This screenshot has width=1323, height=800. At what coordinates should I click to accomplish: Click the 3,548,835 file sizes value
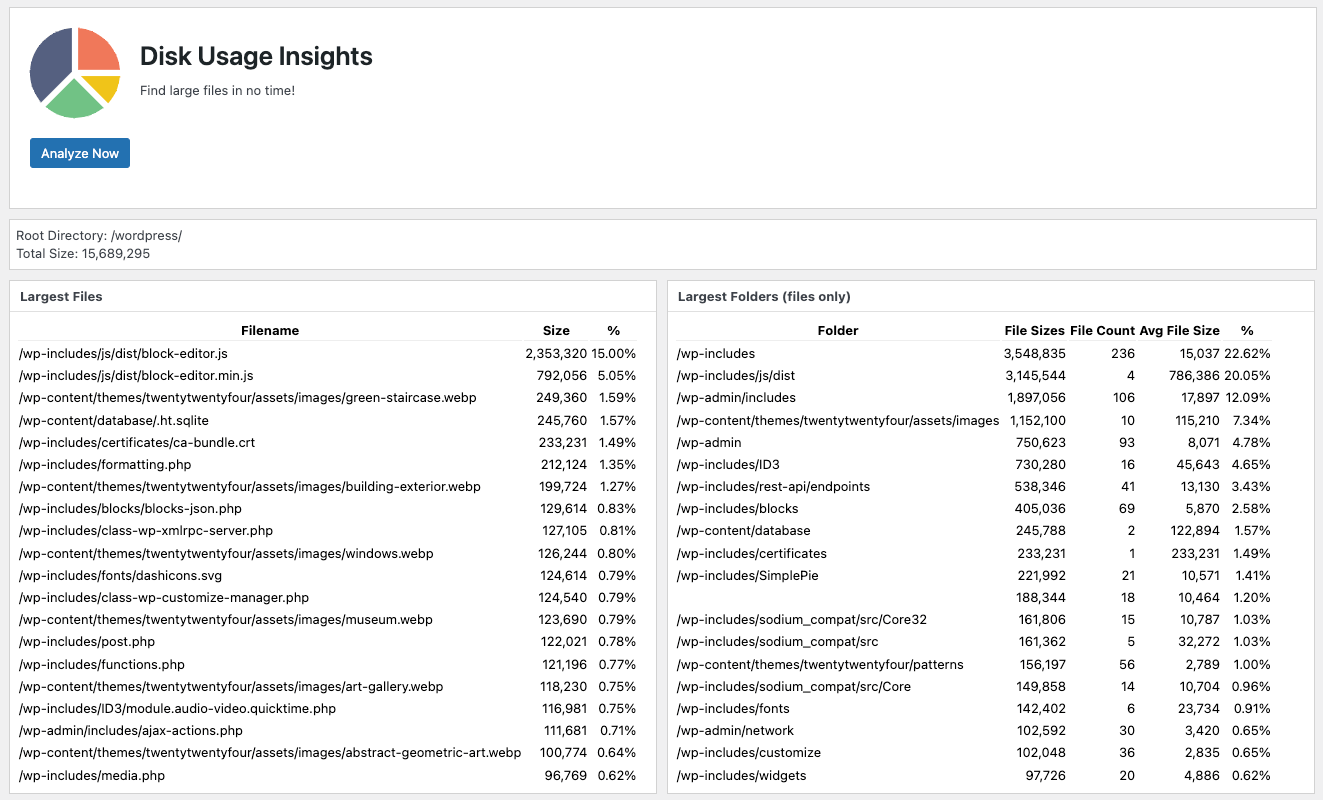[1035, 353]
